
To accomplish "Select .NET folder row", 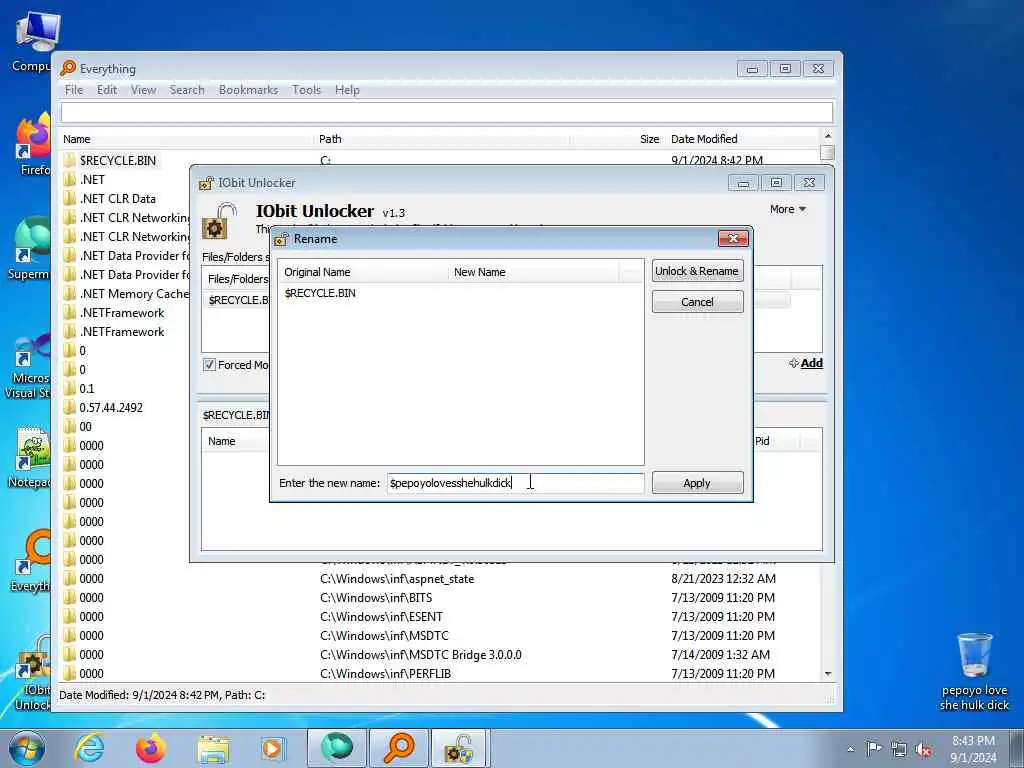I will [x=92, y=180].
